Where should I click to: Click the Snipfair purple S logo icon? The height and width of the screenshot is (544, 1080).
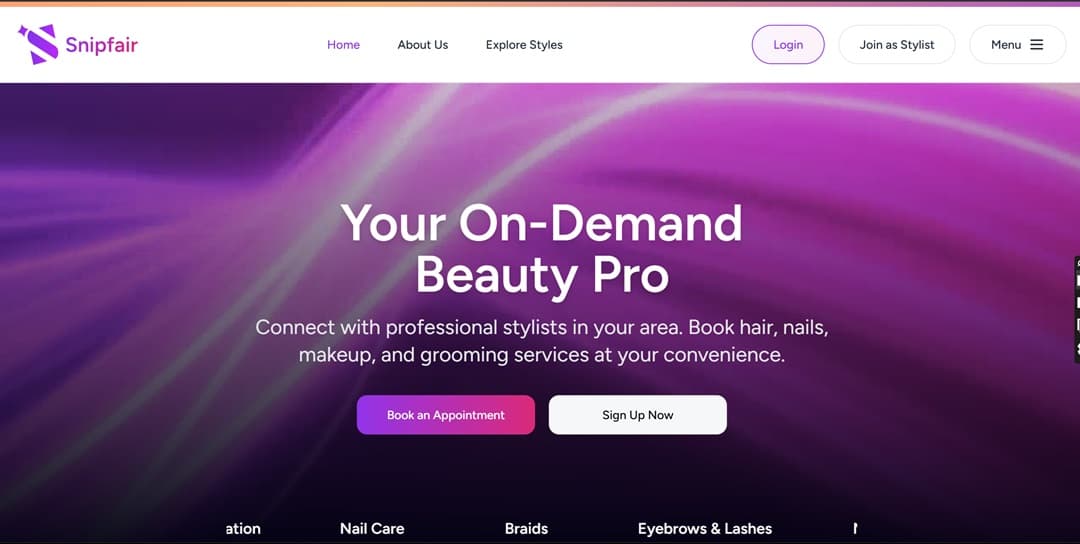[x=39, y=44]
